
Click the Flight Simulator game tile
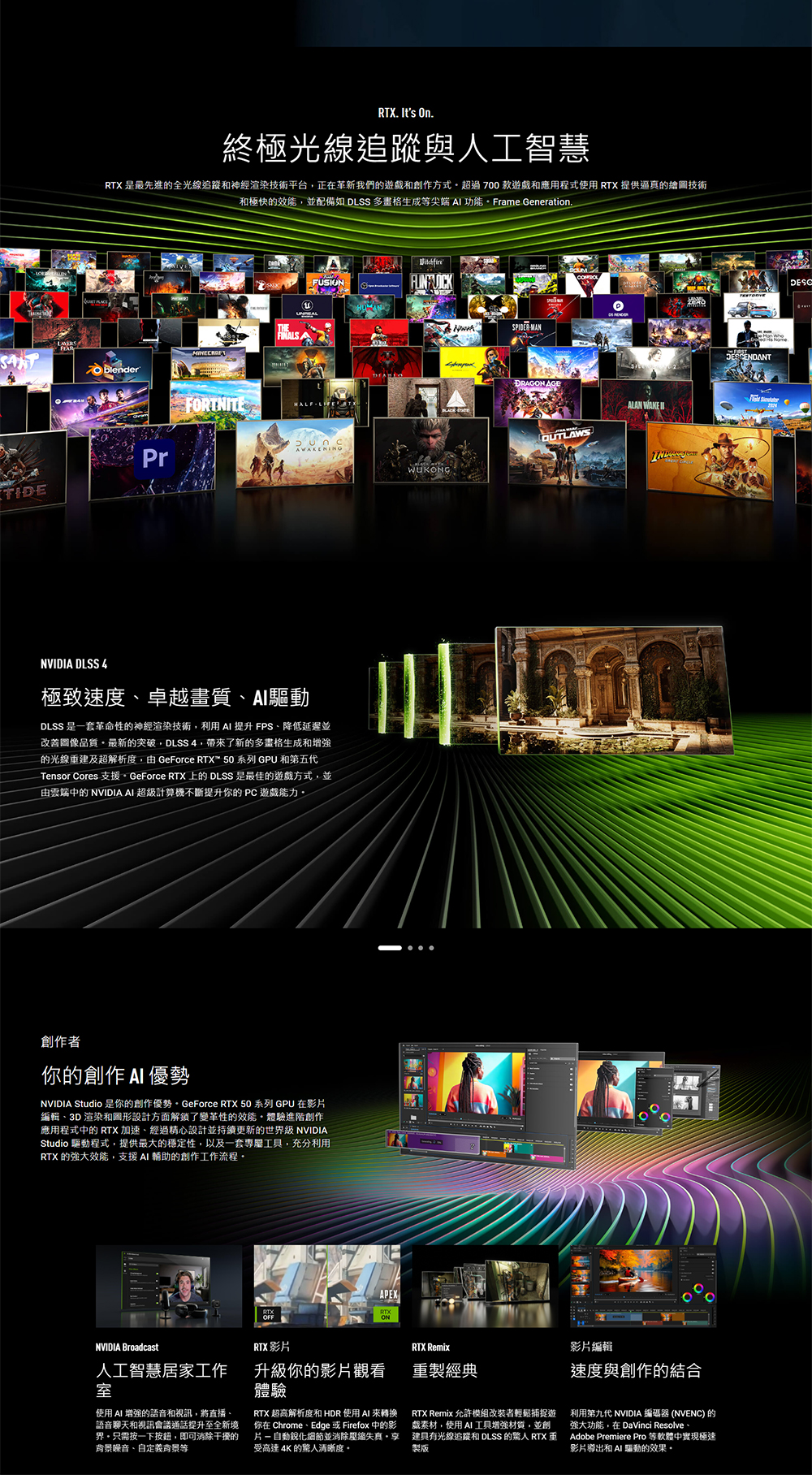pyautogui.click(x=762, y=407)
